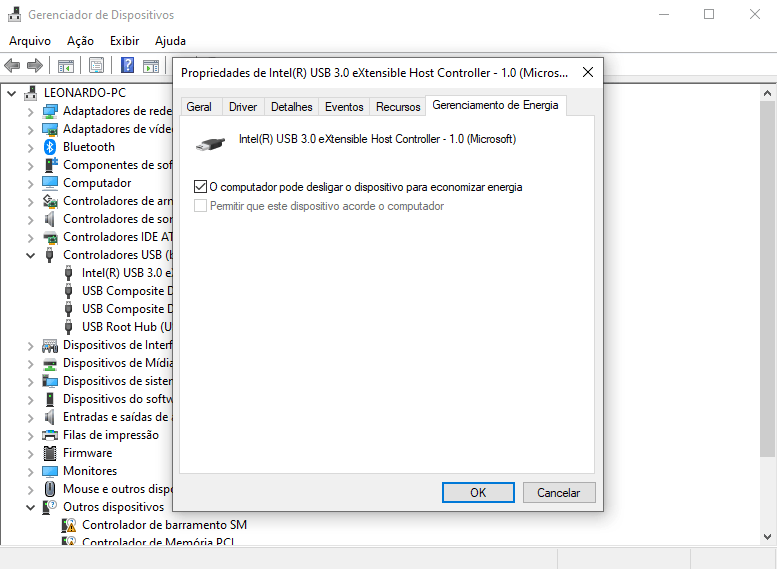Click the Firmware chip icon

50,453
